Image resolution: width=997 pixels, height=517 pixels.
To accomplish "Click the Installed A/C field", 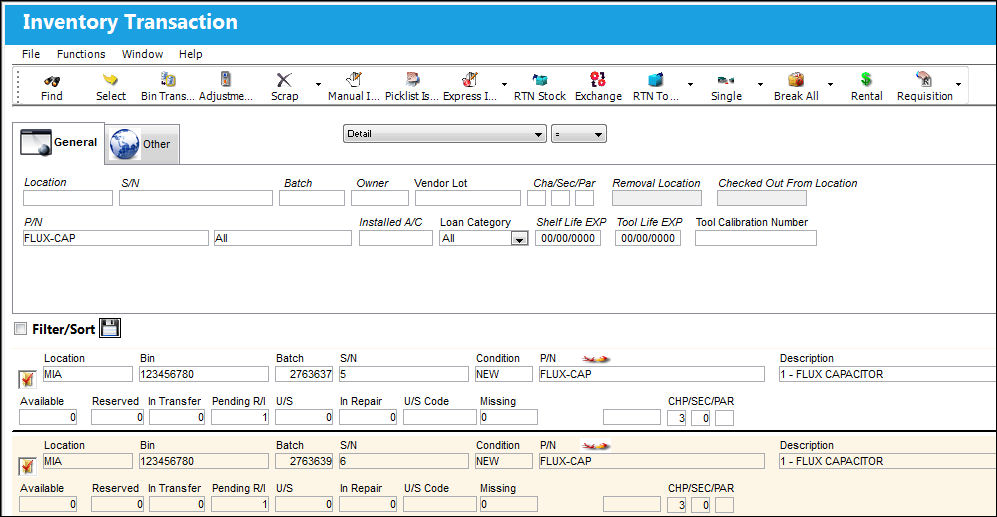I will (395, 238).
